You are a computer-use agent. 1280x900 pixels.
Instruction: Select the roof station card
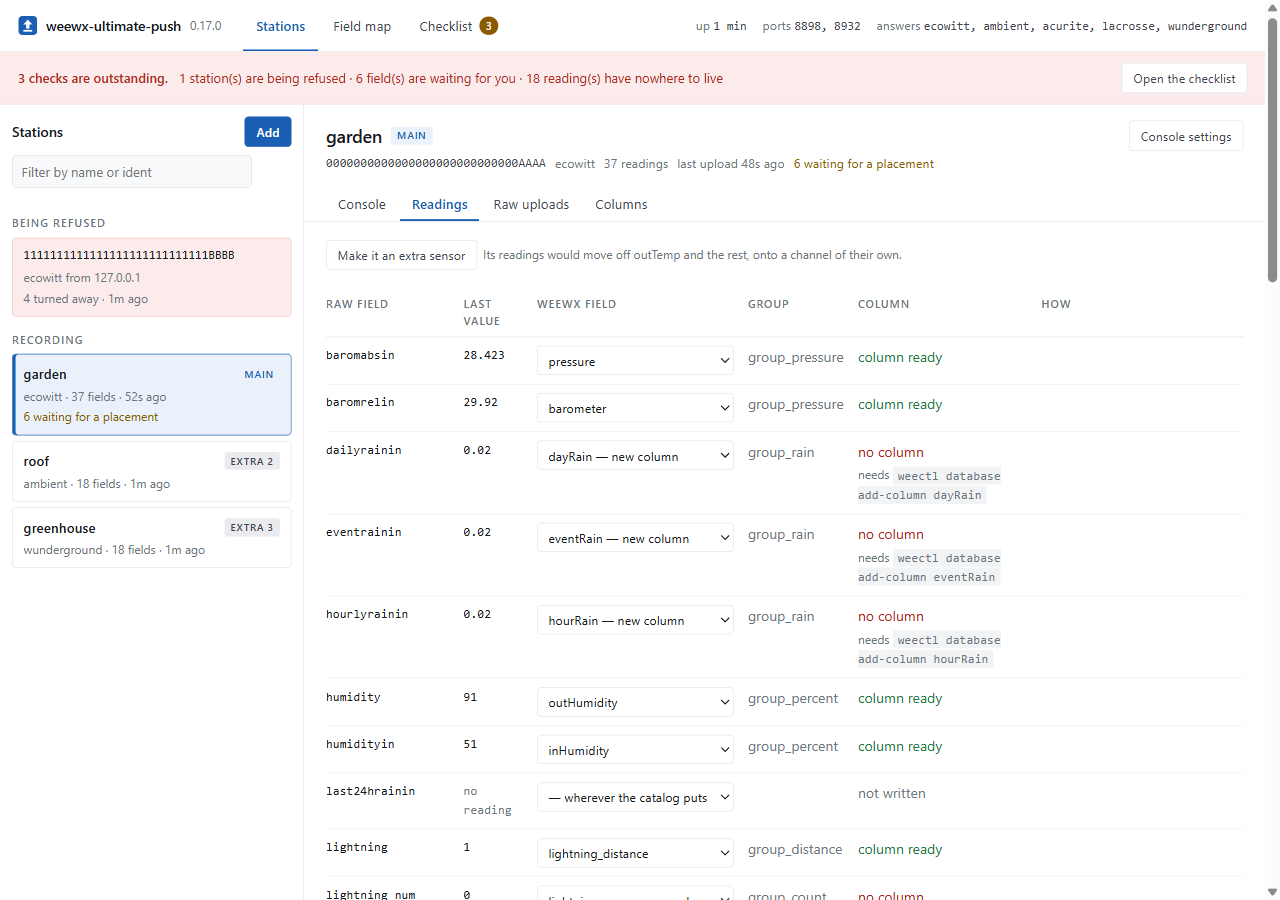coord(152,472)
